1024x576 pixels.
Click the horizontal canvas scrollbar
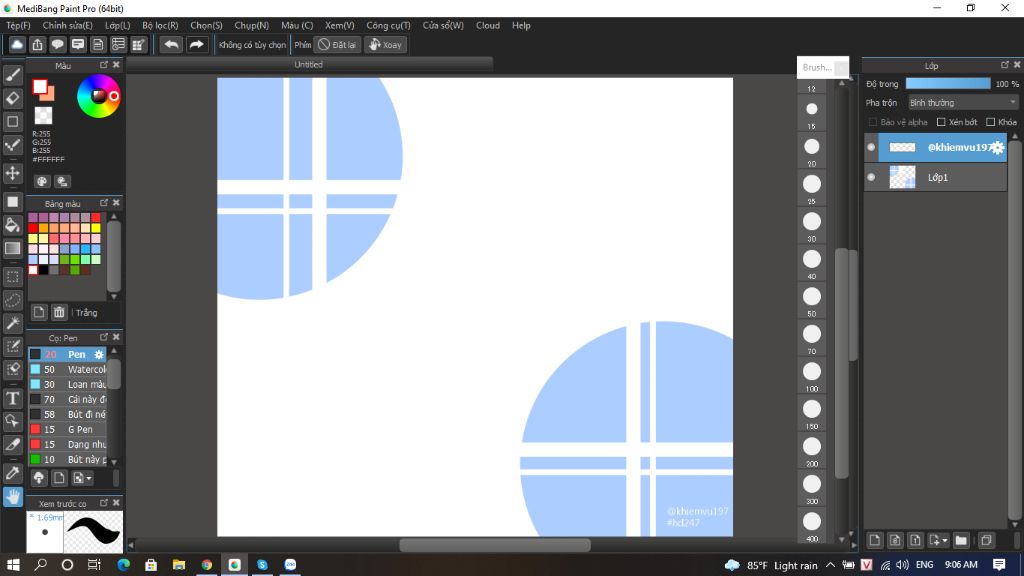click(494, 545)
